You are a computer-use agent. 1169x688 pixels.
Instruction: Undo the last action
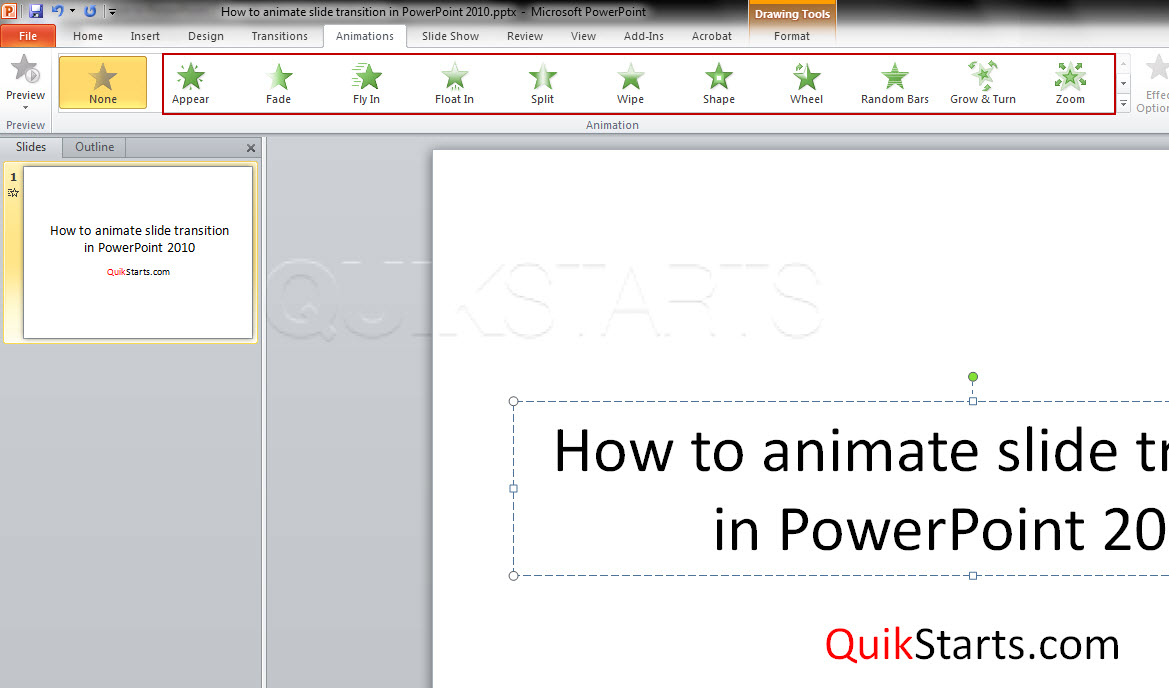pyautogui.click(x=57, y=11)
